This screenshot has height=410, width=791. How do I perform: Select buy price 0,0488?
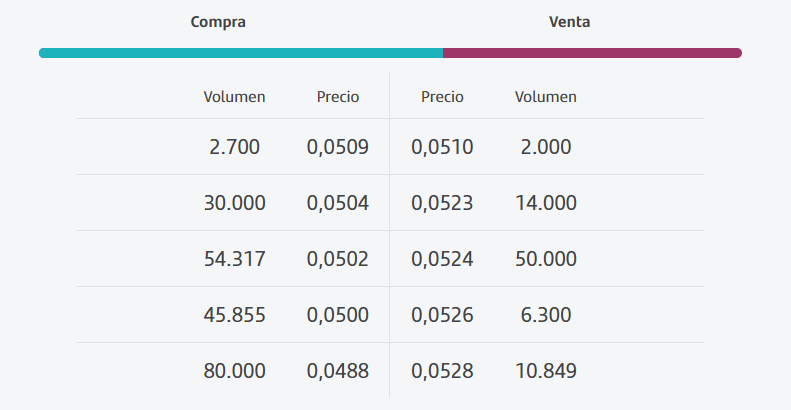click(x=338, y=371)
